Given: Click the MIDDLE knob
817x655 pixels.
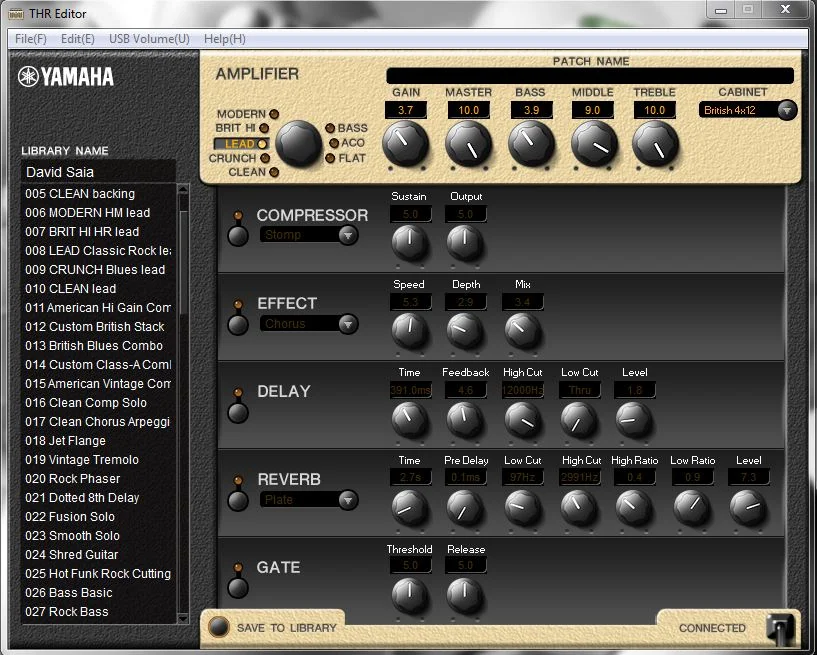Looking at the screenshot, I should (x=593, y=144).
